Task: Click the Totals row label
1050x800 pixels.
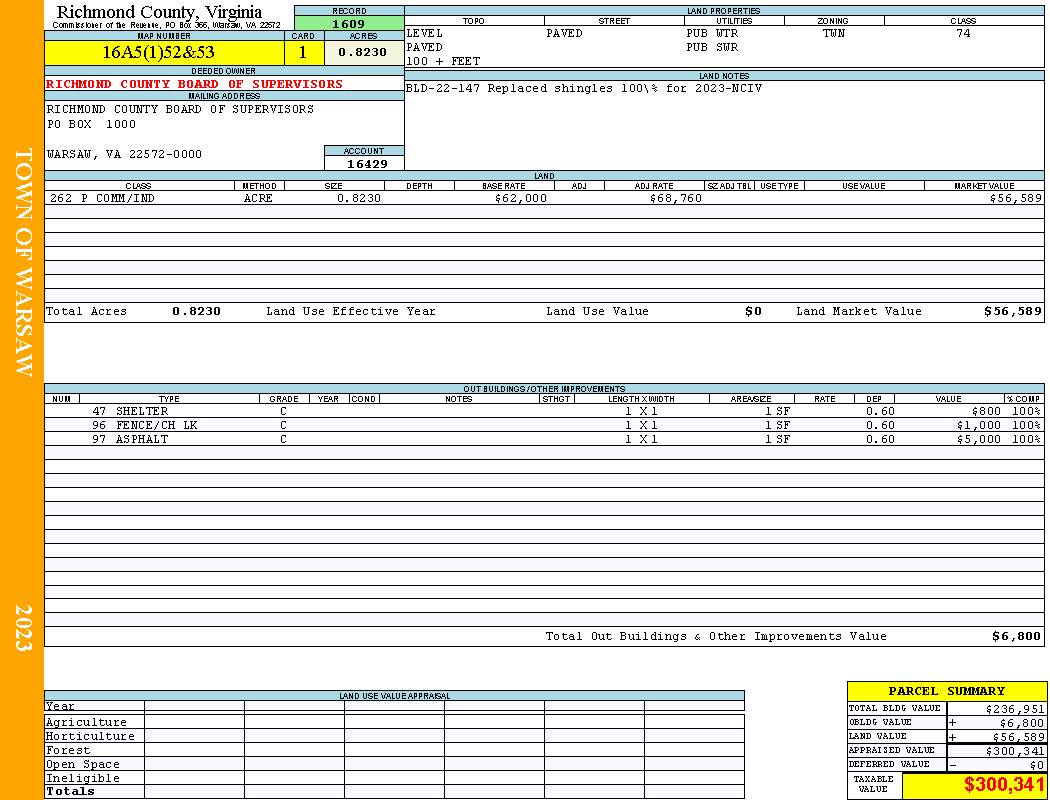Action: click(x=70, y=791)
